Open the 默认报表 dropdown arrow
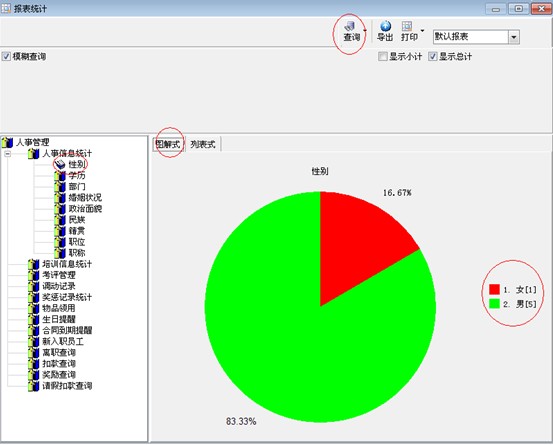 coord(514,37)
